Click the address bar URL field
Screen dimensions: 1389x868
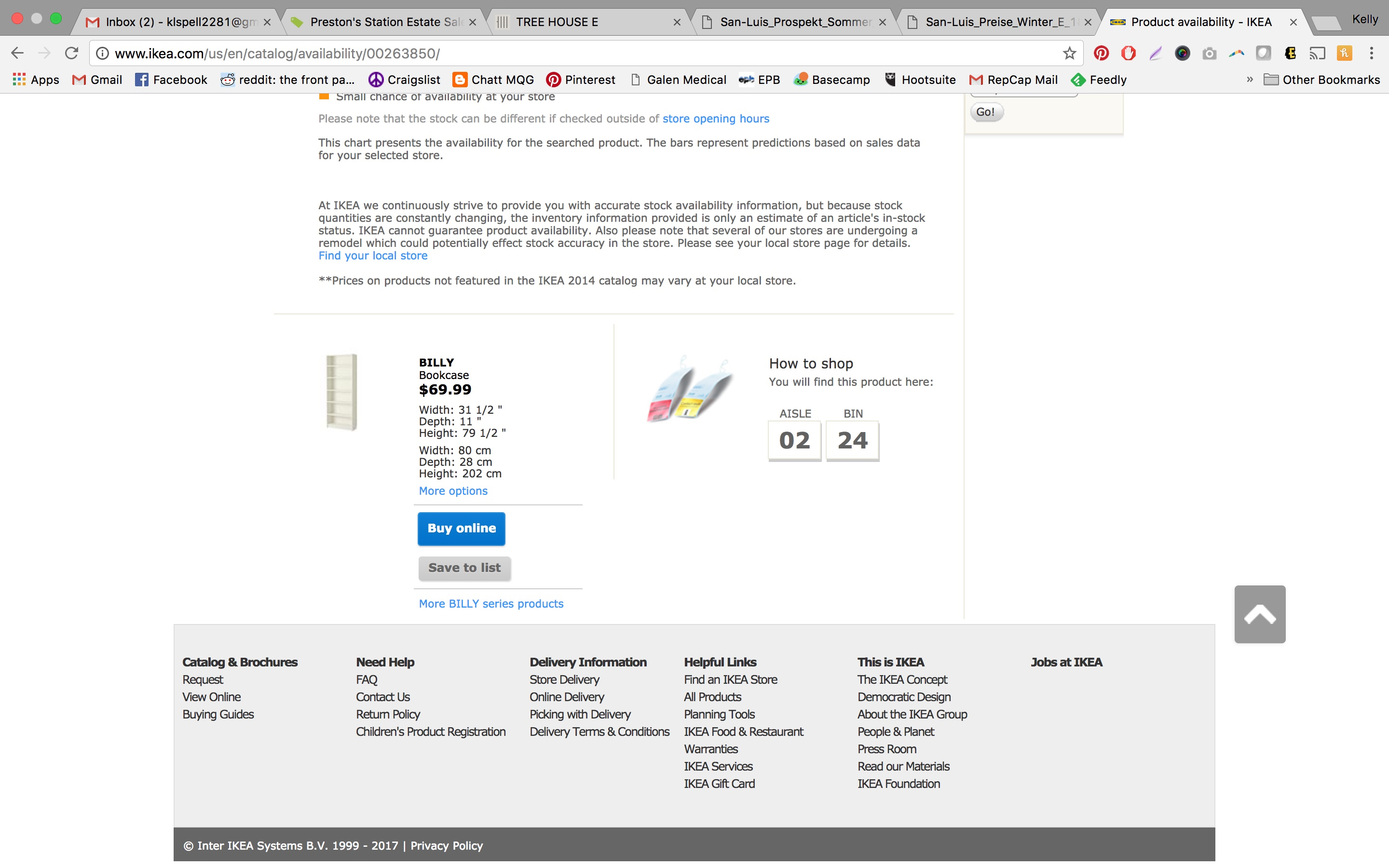click(x=574, y=54)
